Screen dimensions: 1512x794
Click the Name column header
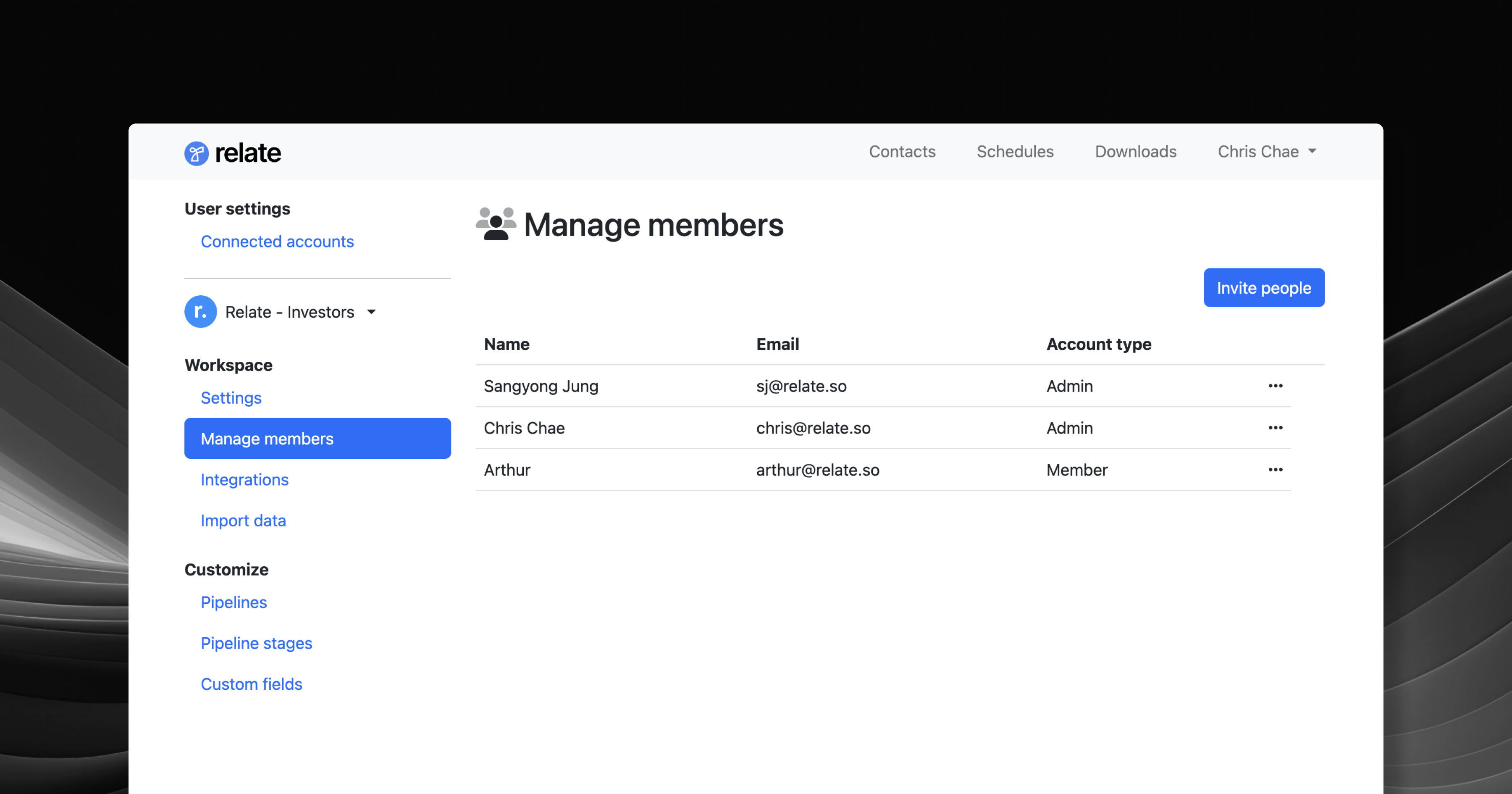[507, 344]
